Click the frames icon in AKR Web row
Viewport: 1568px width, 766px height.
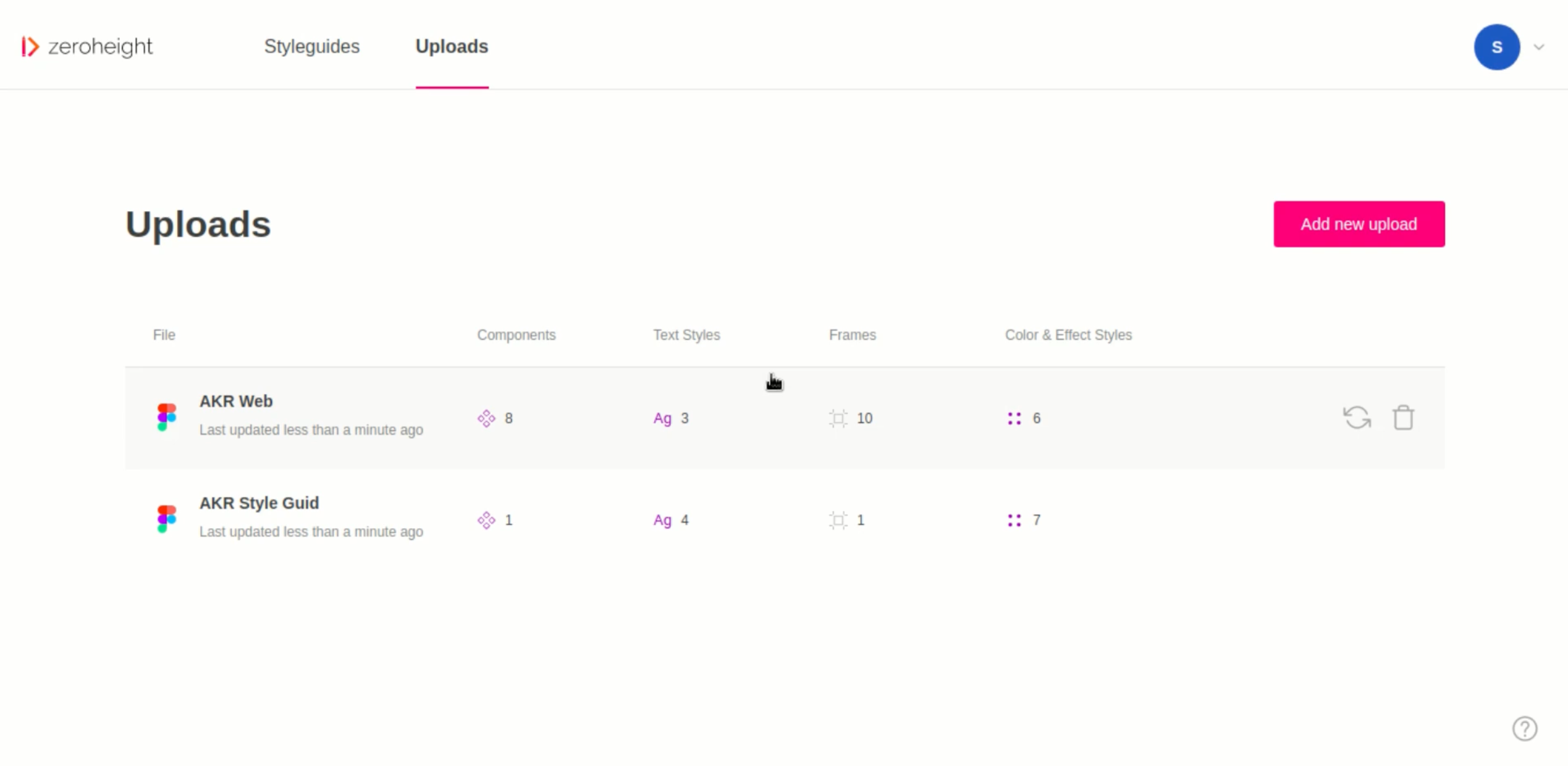point(838,418)
